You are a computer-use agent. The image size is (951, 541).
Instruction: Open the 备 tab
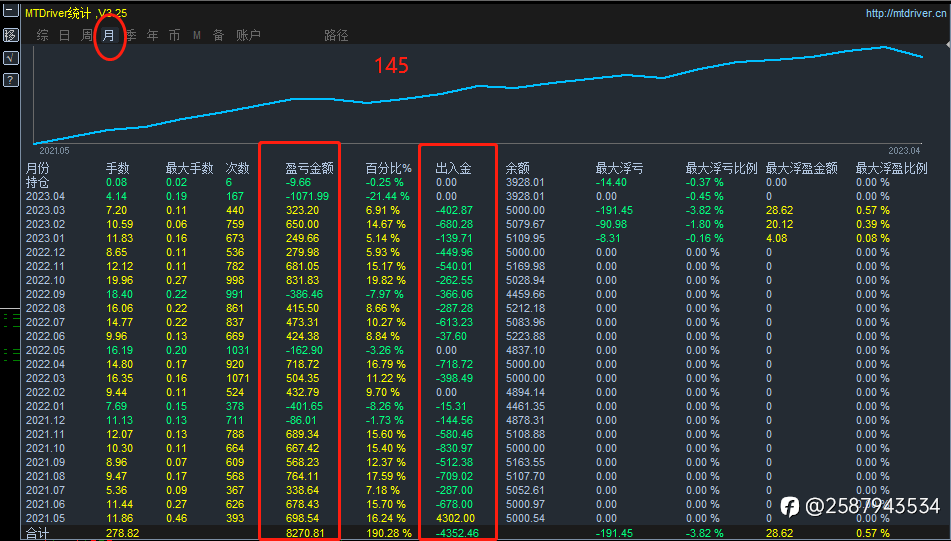pyautogui.click(x=218, y=35)
